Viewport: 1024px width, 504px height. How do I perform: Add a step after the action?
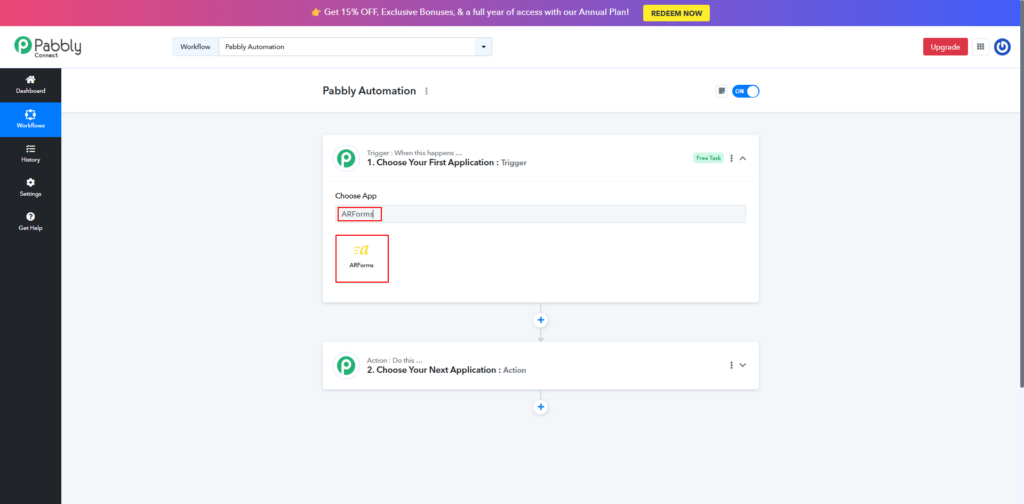(x=540, y=407)
